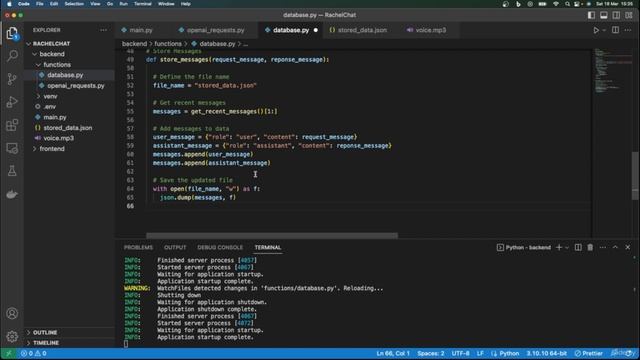
Task: Open Customize Layout icon in title bar
Action: 629,15
